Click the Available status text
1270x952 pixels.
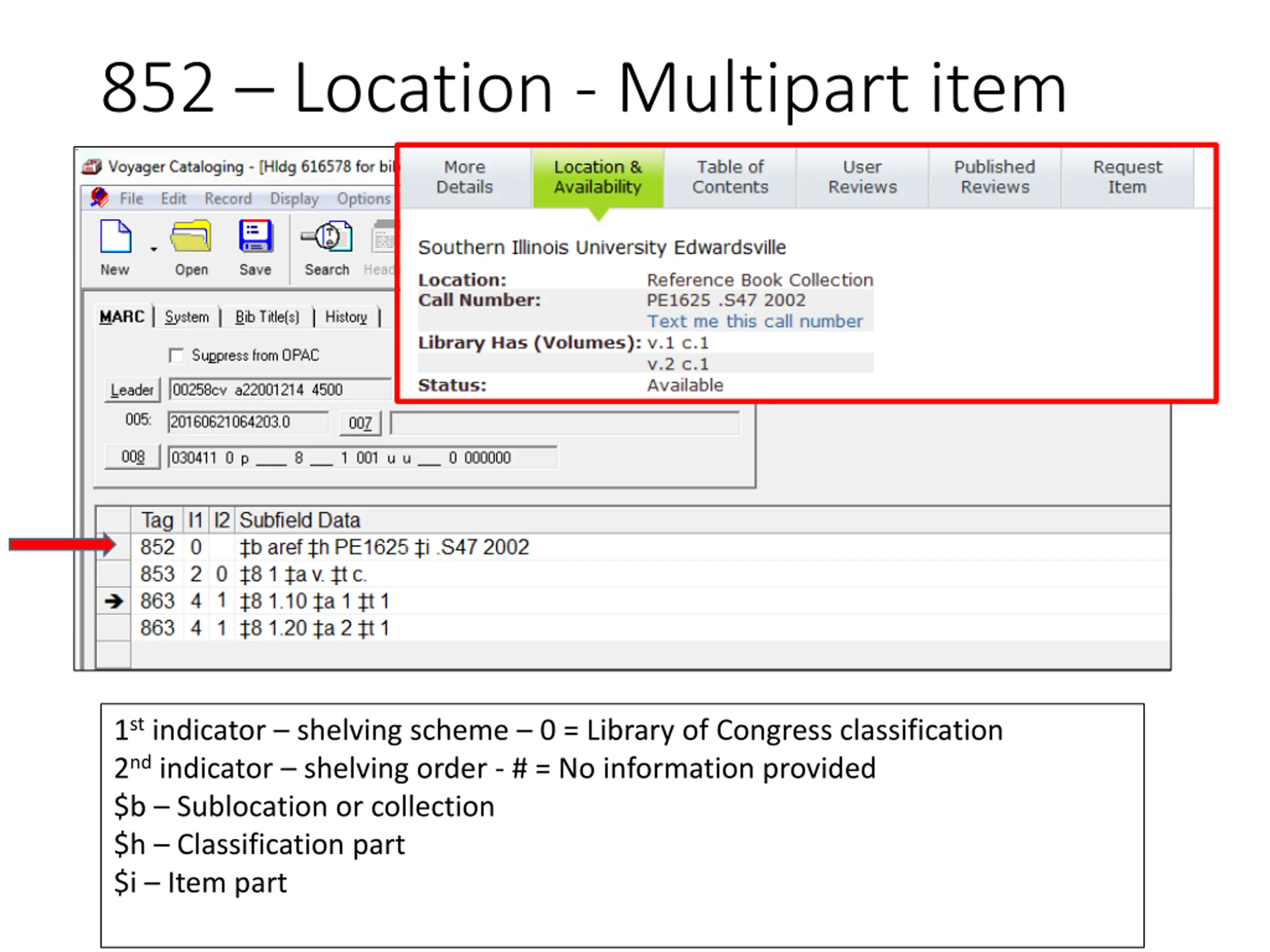coord(685,385)
